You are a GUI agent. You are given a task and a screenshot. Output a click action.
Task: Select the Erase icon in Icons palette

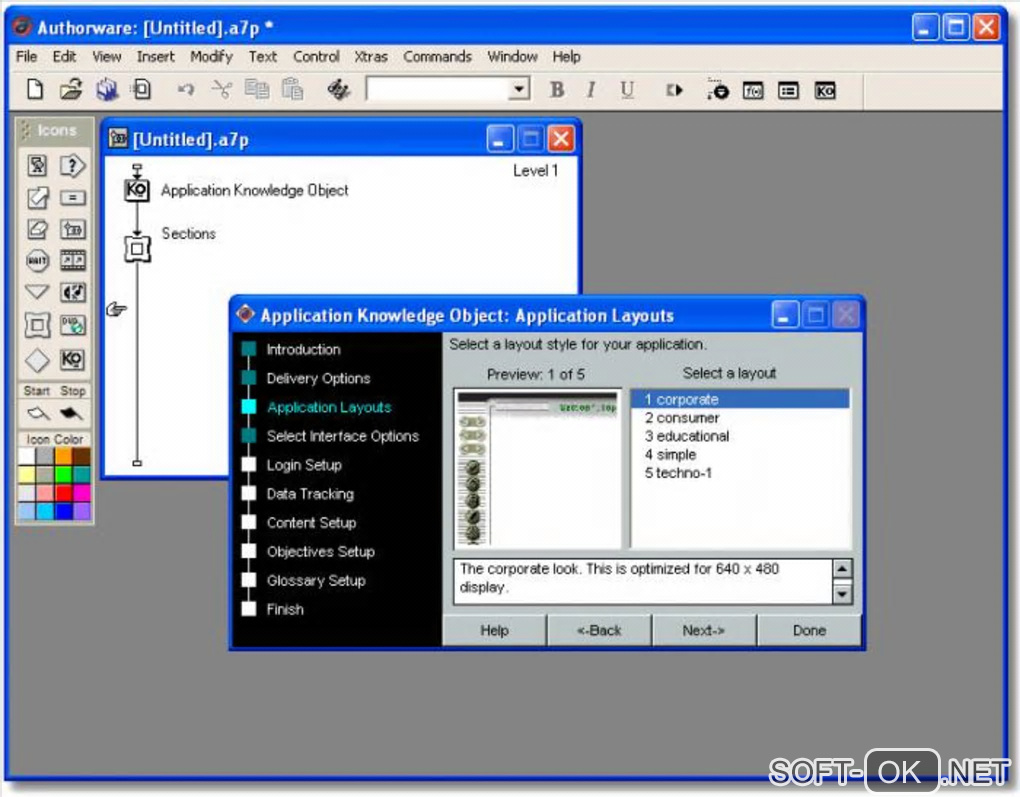[37, 229]
